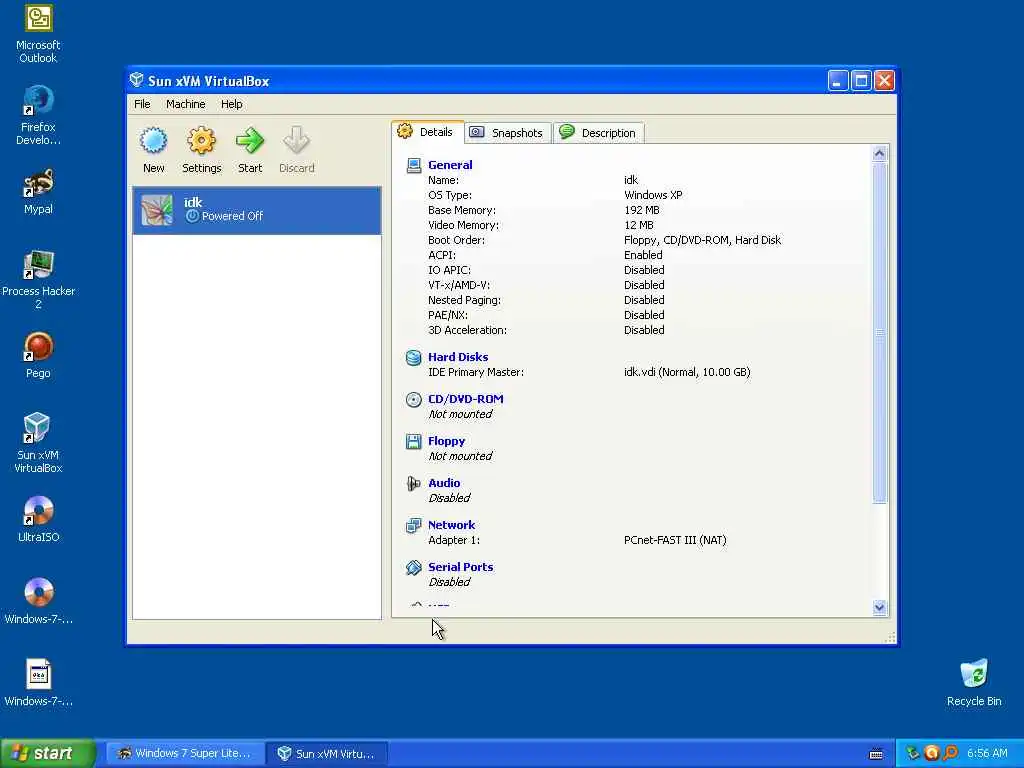
Task: Click the Hard Disks section icon
Action: pos(413,357)
